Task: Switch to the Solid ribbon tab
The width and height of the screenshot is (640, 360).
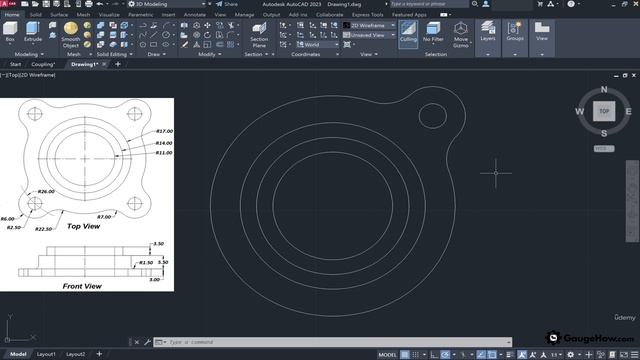Action: tap(36, 15)
